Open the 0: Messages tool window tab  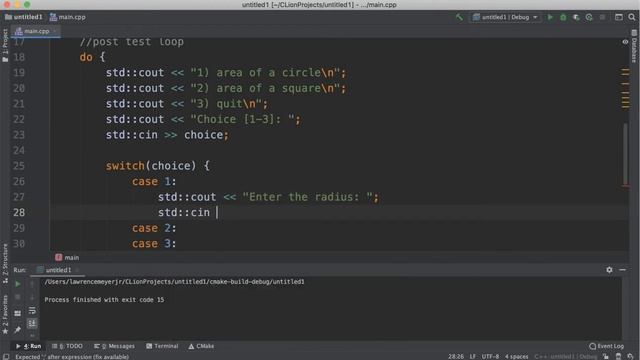[114, 346]
